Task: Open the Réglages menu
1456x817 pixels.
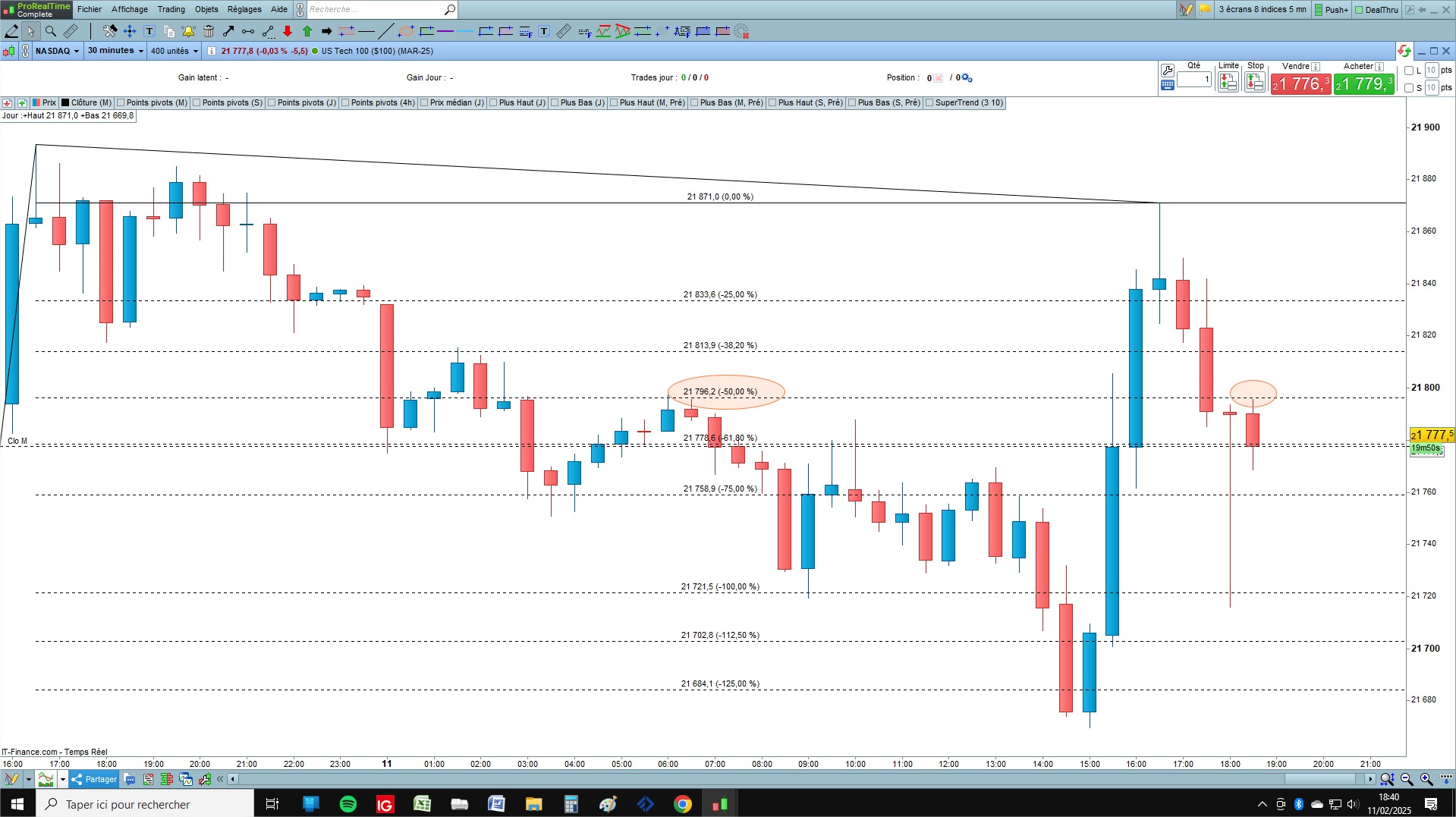Action: click(x=244, y=9)
